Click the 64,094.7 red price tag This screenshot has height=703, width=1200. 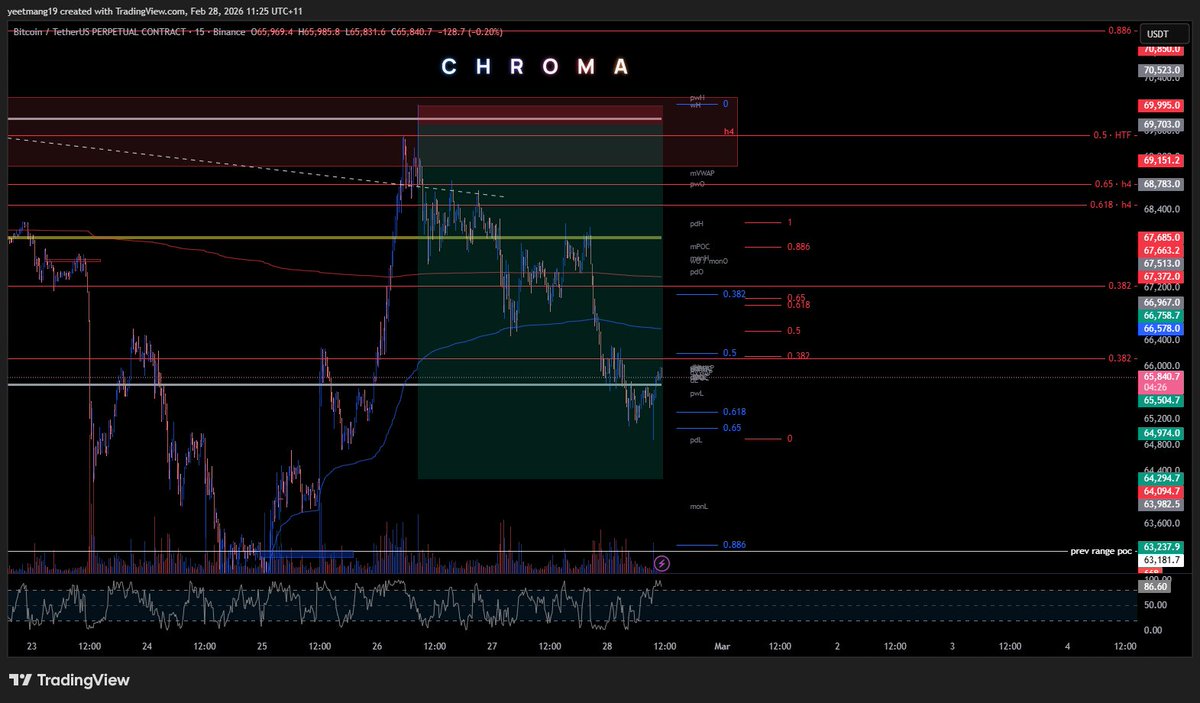tap(1162, 492)
